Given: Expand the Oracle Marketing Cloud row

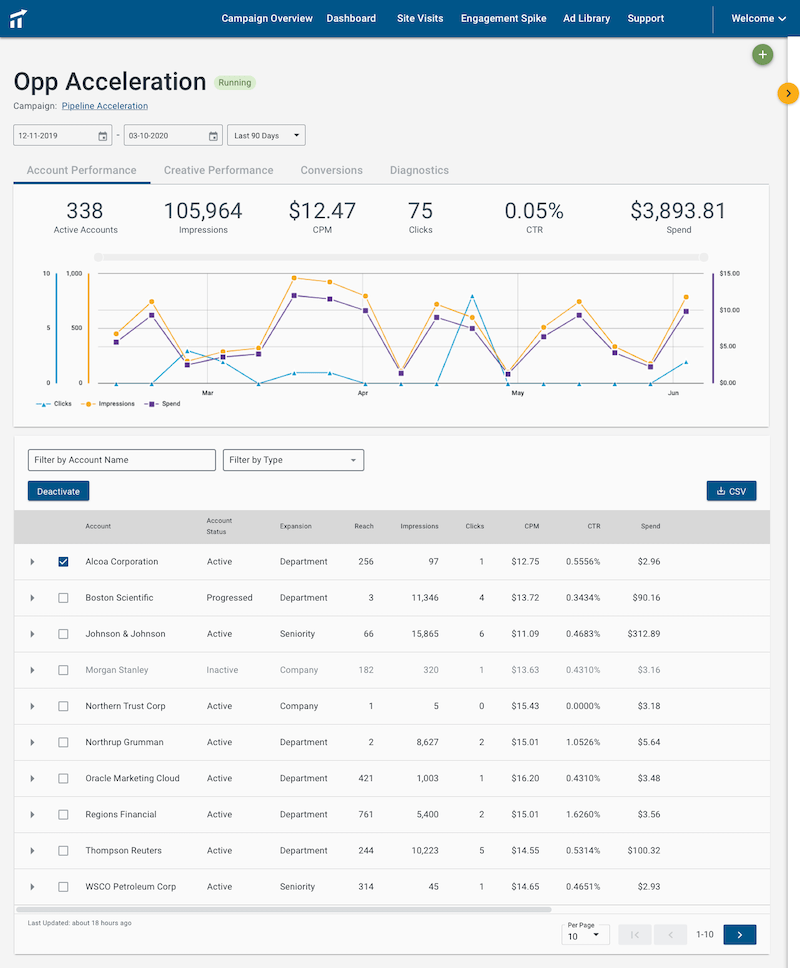Looking at the screenshot, I should tap(32, 778).
